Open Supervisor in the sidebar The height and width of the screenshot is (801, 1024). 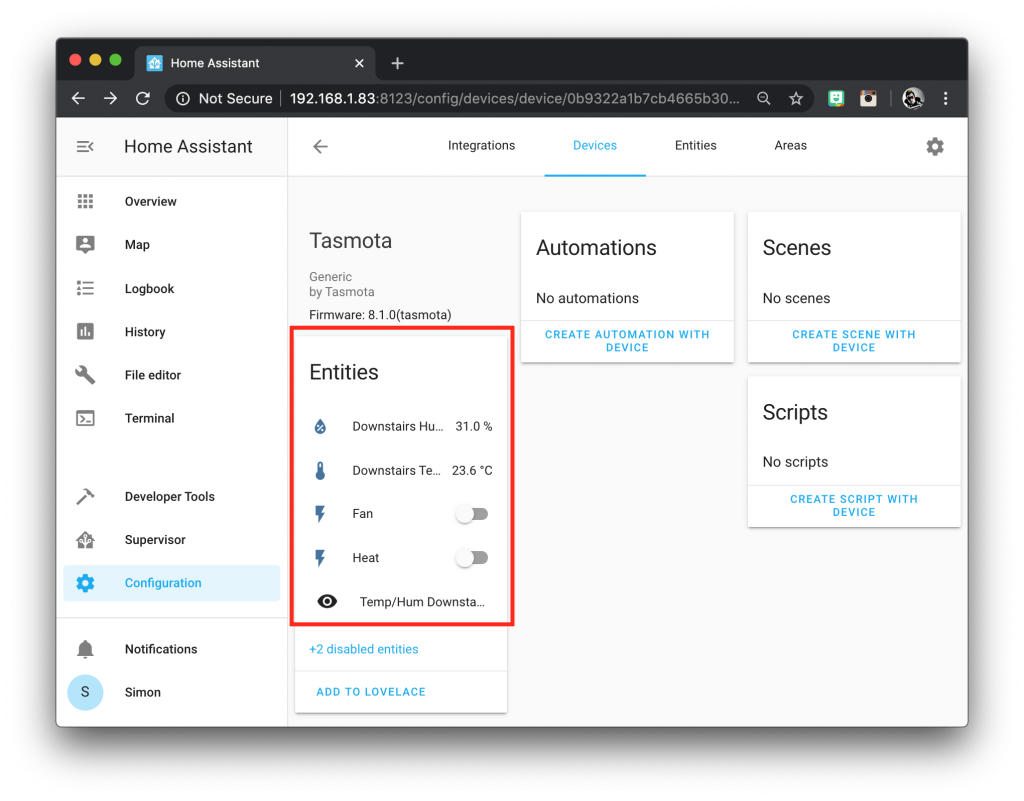[x=172, y=540]
